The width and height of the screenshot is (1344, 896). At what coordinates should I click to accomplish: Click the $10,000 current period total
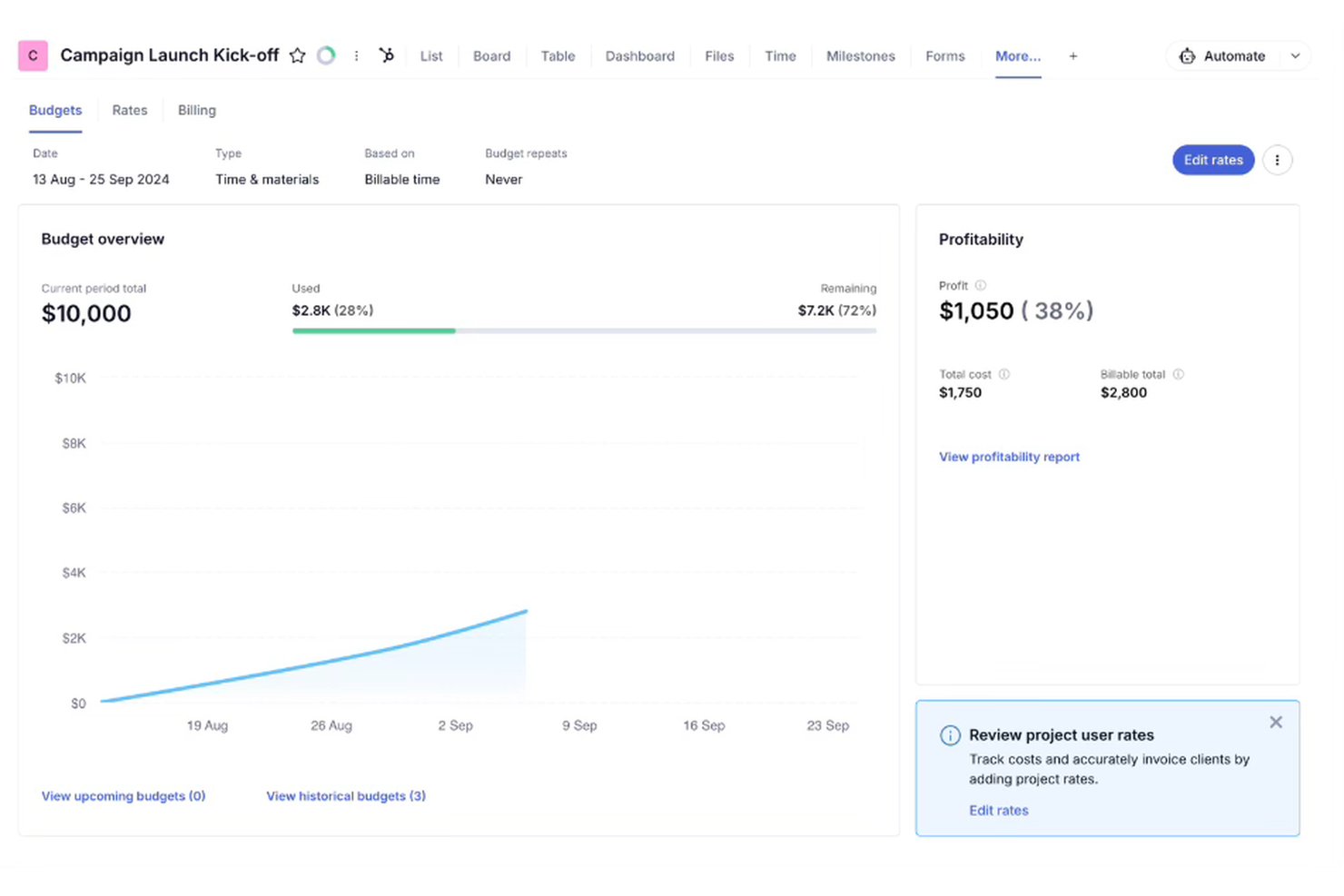pyautogui.click(x=86, y=314)
